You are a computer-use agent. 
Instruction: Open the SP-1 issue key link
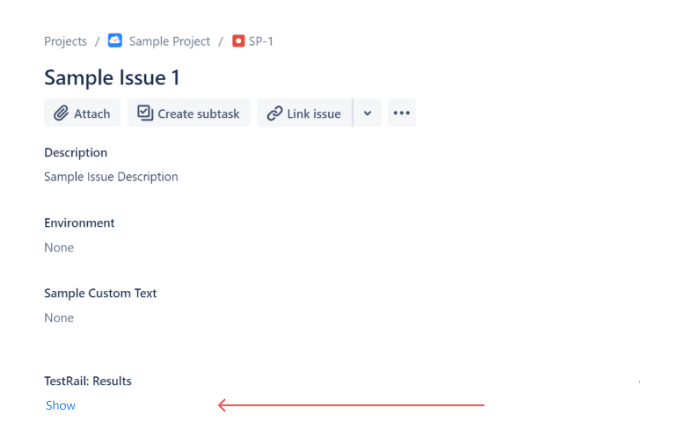(261, 41)
